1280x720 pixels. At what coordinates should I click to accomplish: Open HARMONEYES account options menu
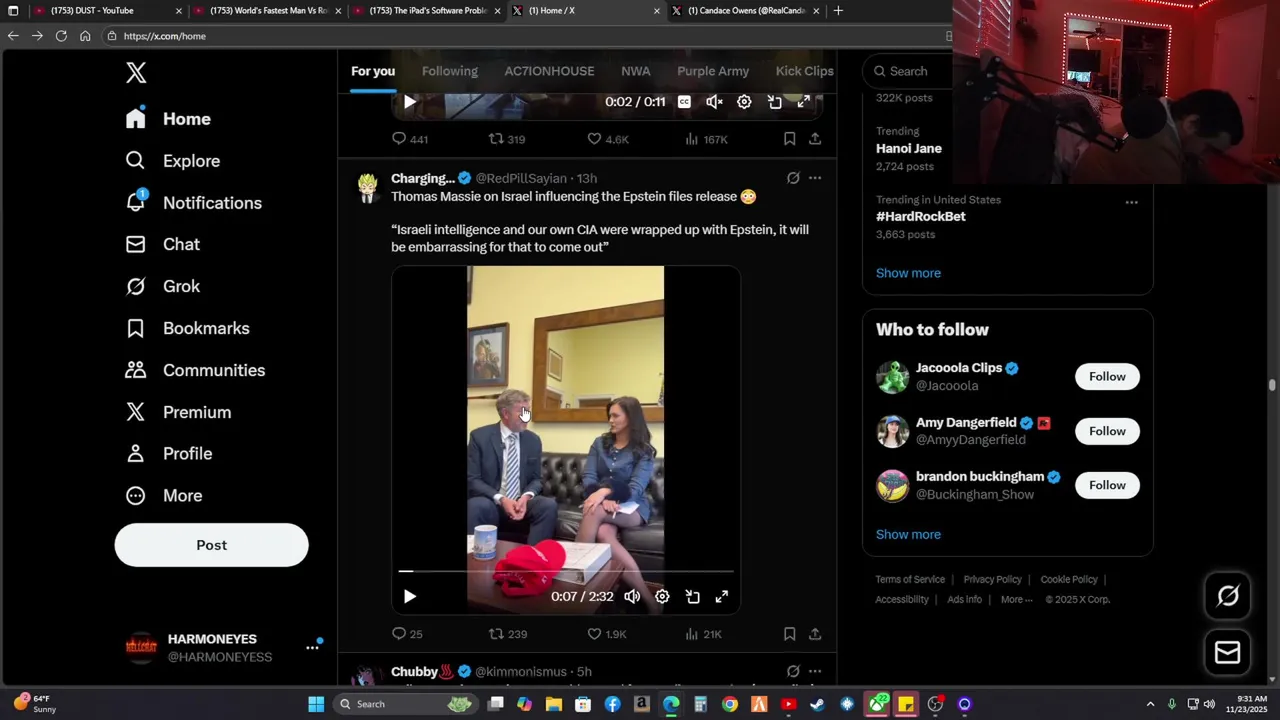[x=312, y=648]
